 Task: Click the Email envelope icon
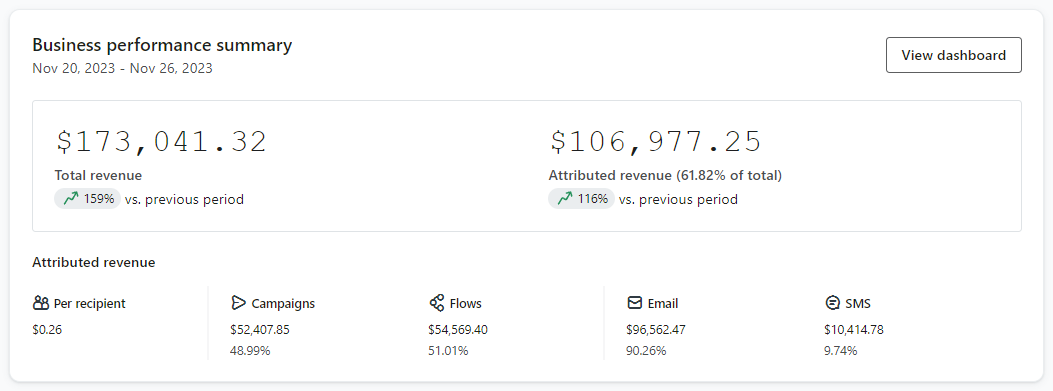[x=635, y=303]
